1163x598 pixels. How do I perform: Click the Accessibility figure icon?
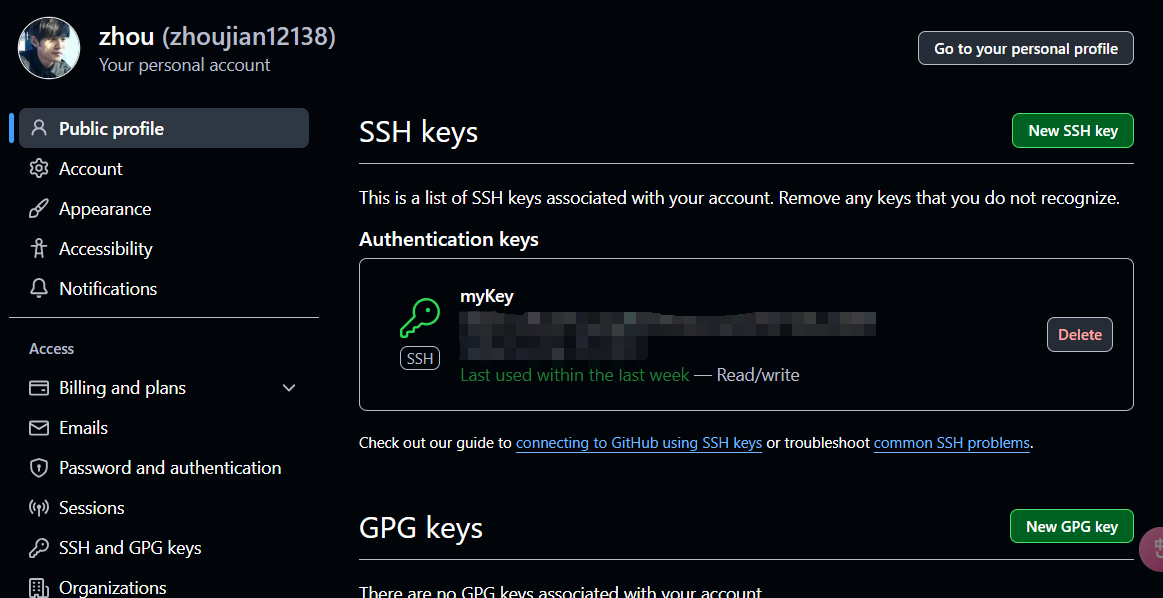click(39, 249)
